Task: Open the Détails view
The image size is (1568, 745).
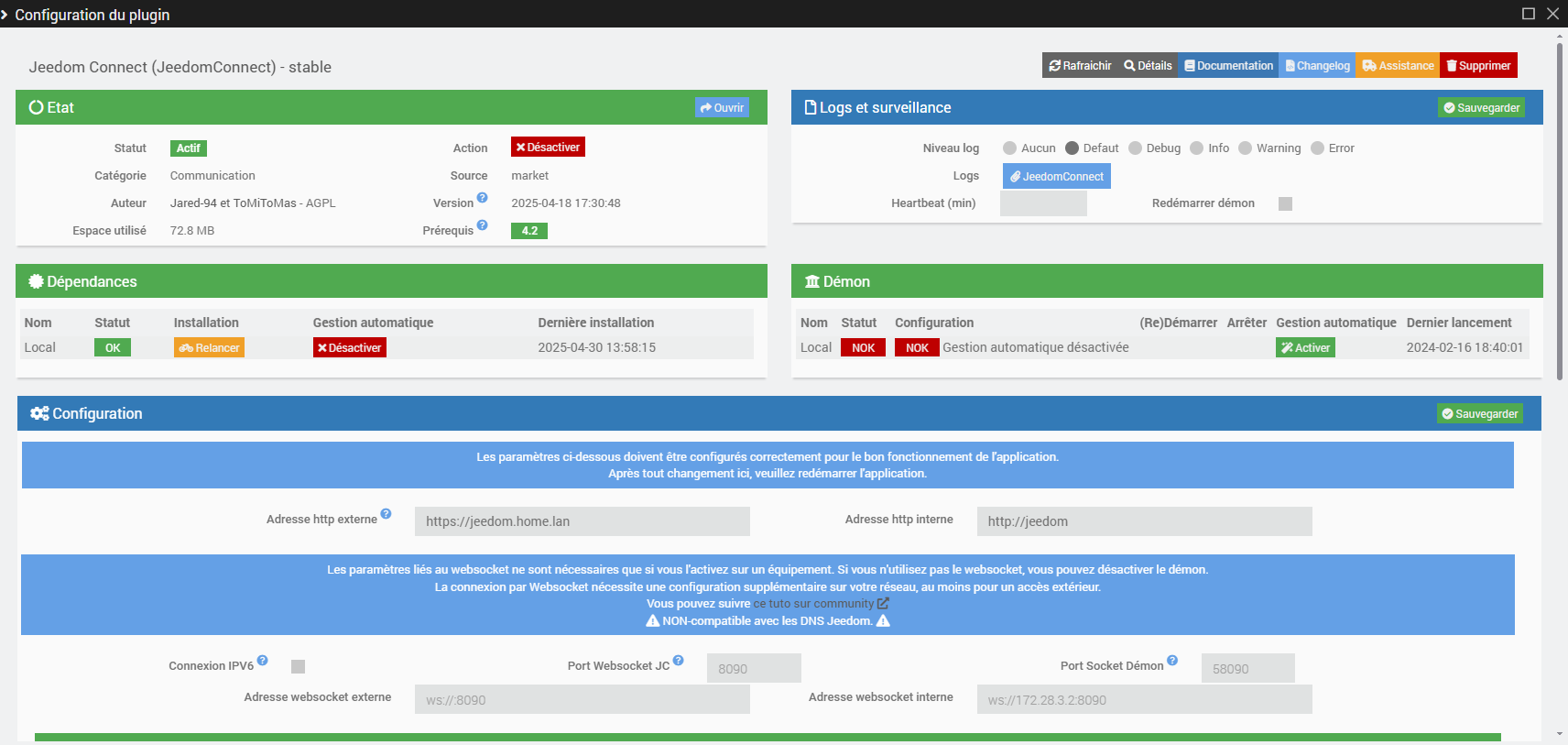Action: pos(1148,65)
